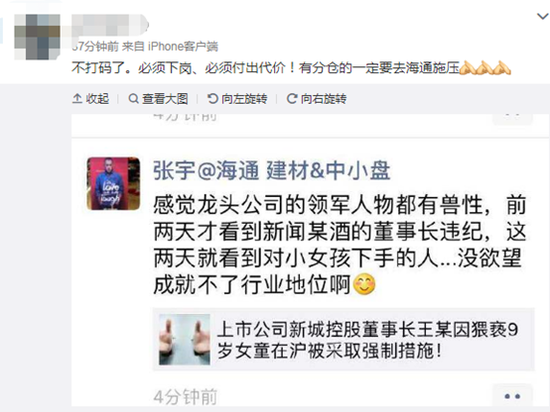Select the moment text starting 感觉龙头公司
The width and height of the screenshot is (550, 412).
[x=340, y=244]
